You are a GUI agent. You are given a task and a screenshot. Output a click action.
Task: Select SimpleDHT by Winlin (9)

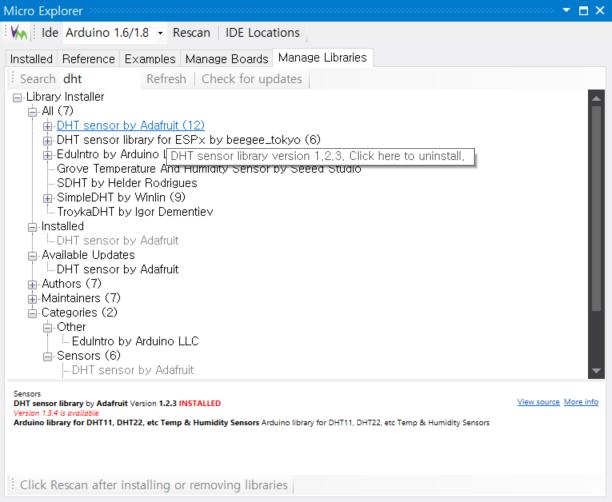(x=121, y=198)
